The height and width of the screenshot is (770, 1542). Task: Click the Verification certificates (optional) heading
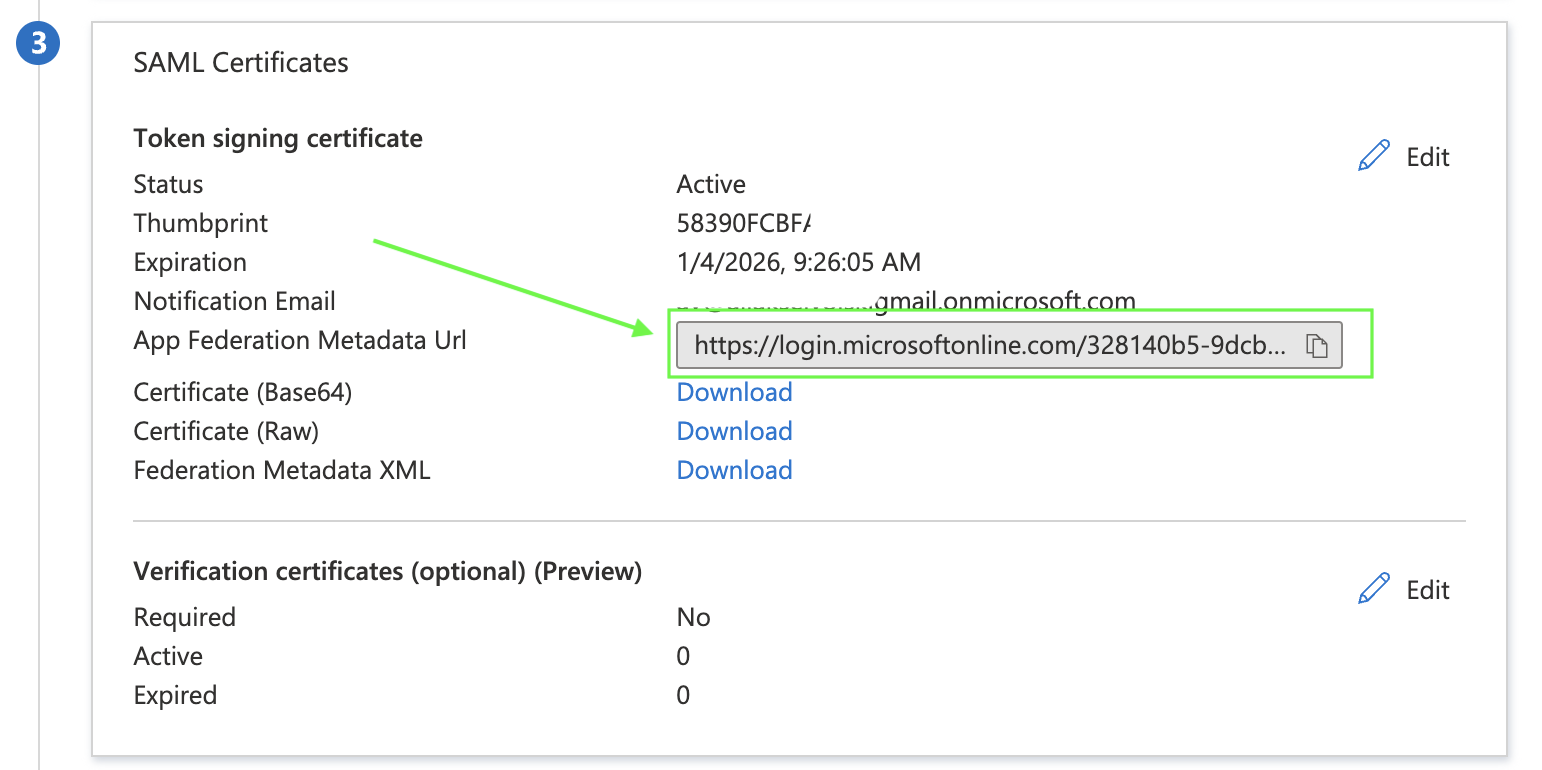click(387, 571)
